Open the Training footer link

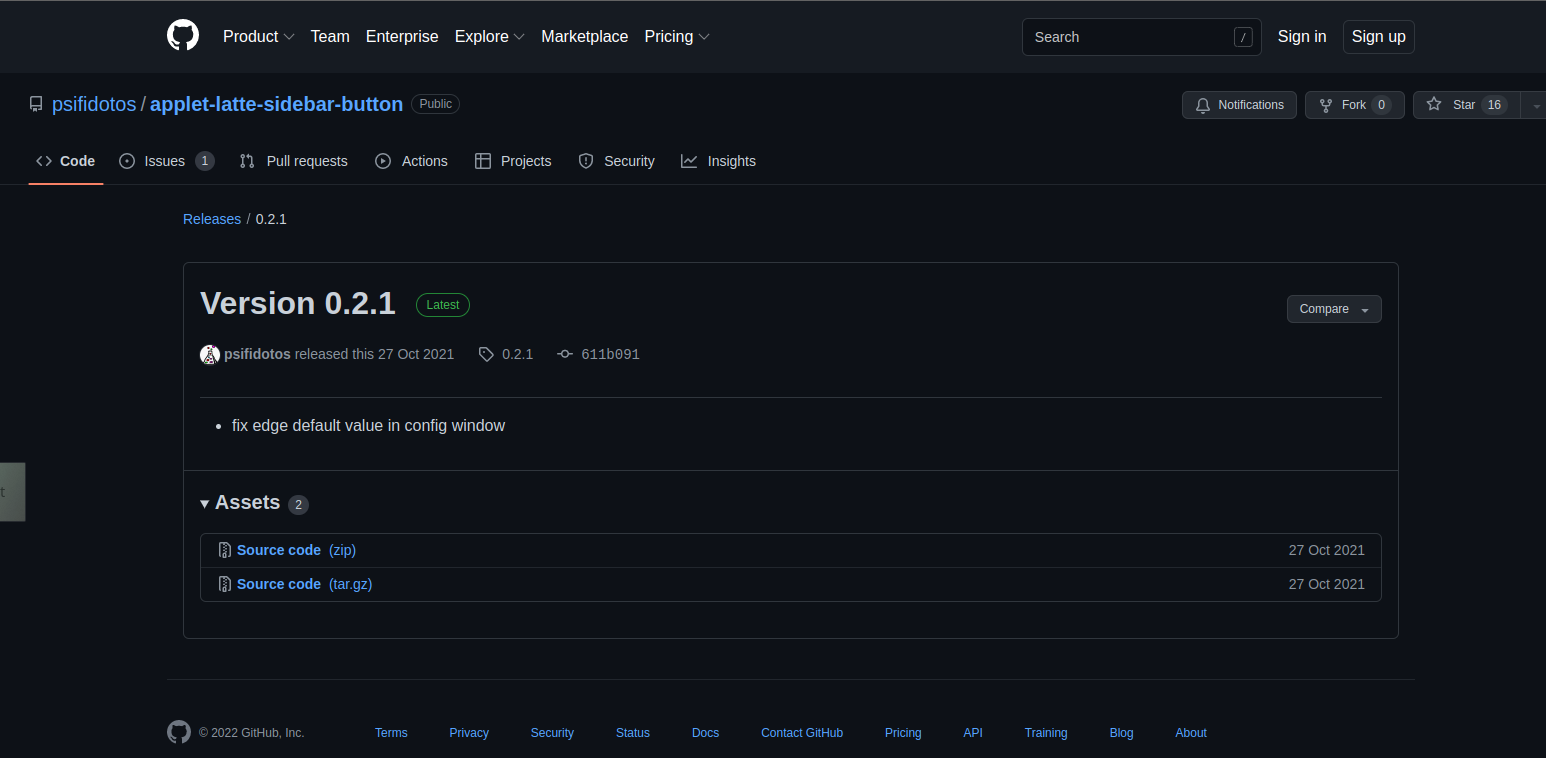(x=1046, y=733)
